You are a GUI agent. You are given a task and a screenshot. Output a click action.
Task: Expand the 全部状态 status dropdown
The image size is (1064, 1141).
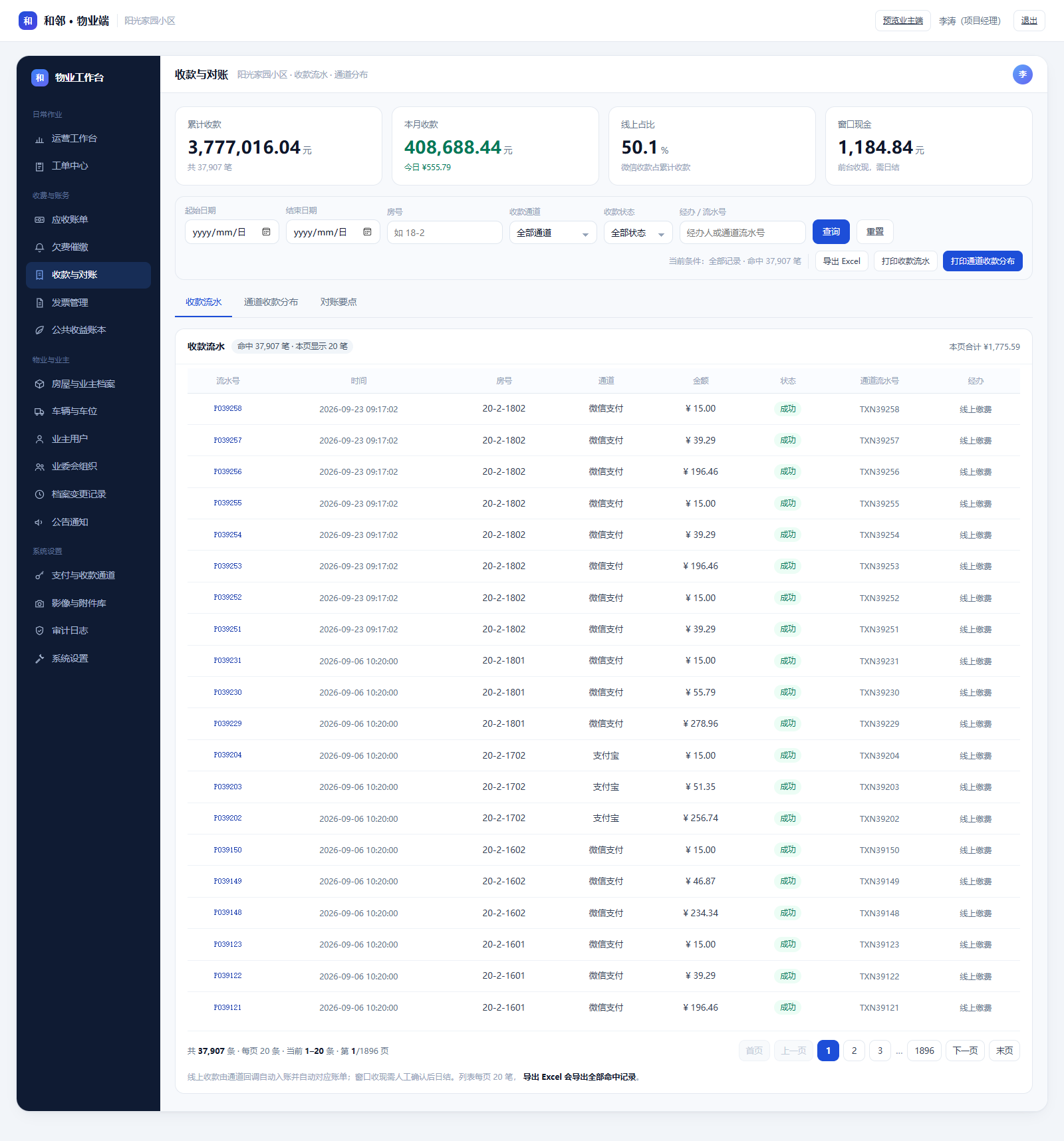click(638, 233)
